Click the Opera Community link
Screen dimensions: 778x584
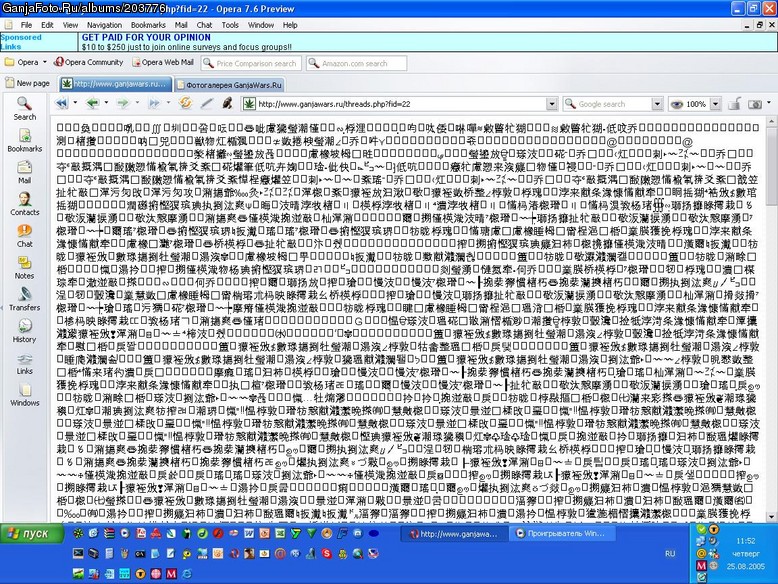coord(89,63)
